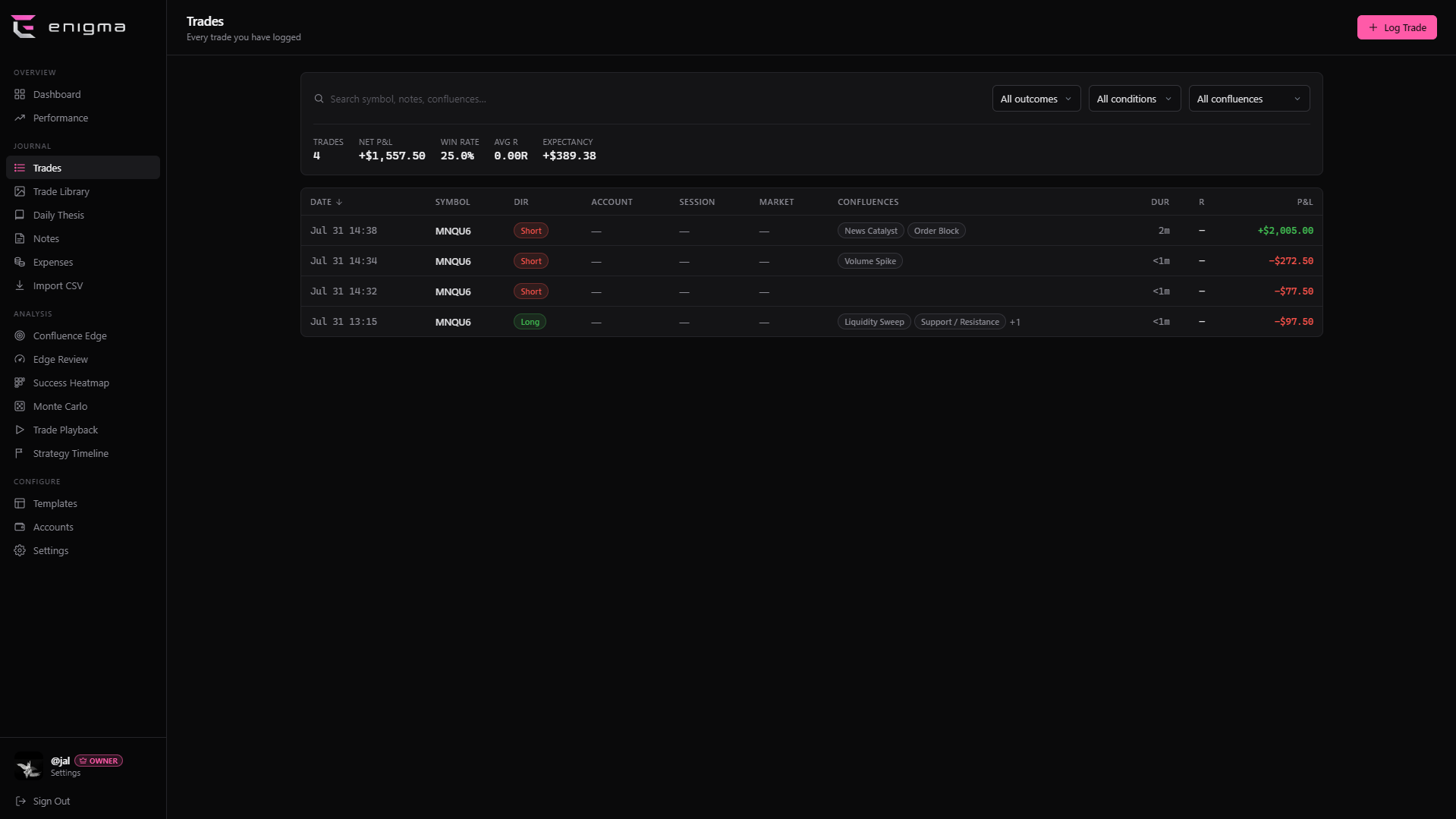Image resolution: width=1456 pixels, height=819 pixels.
Task: Click the 25.0% win rate stat
Action: click(458, 156)
